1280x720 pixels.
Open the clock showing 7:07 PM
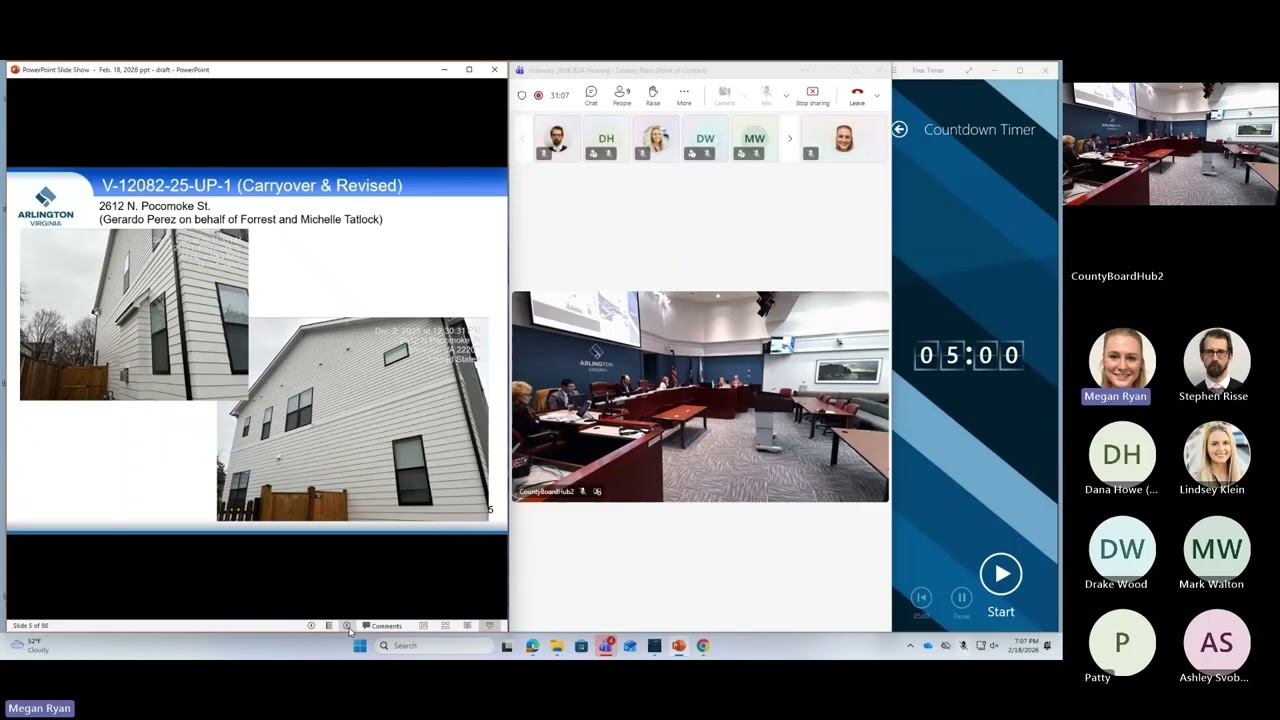pyautogui.click(x=1026, y=645)
